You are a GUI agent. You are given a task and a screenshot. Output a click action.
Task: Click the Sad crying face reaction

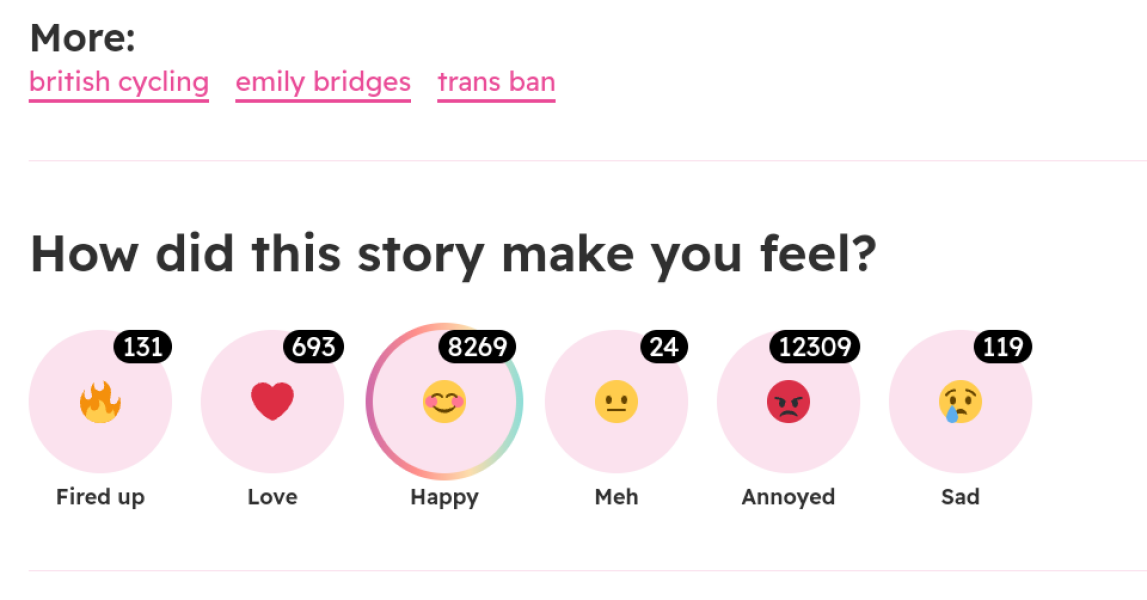pos(960,400)
